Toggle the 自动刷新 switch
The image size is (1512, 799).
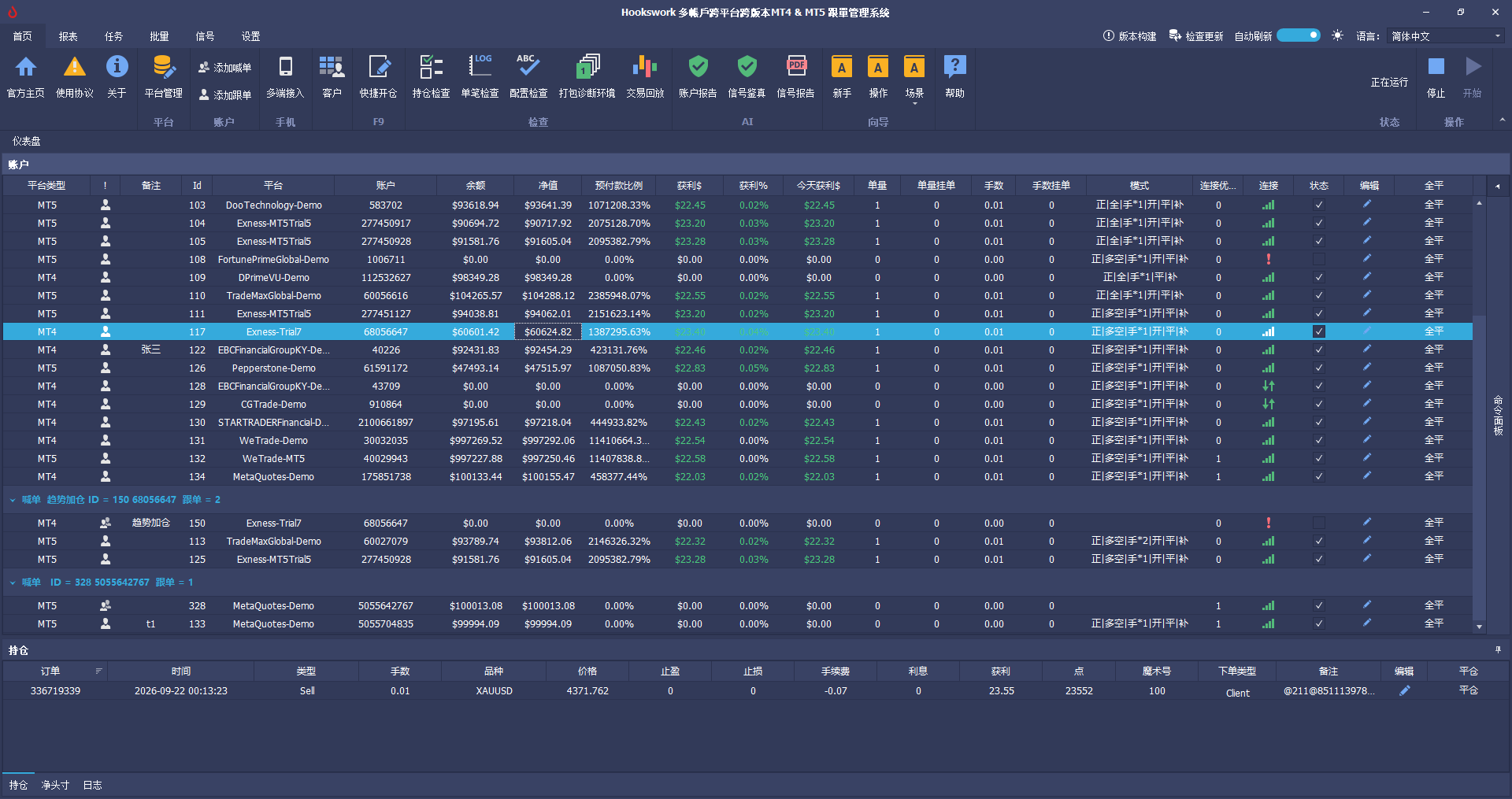[x=1299, y=35]
